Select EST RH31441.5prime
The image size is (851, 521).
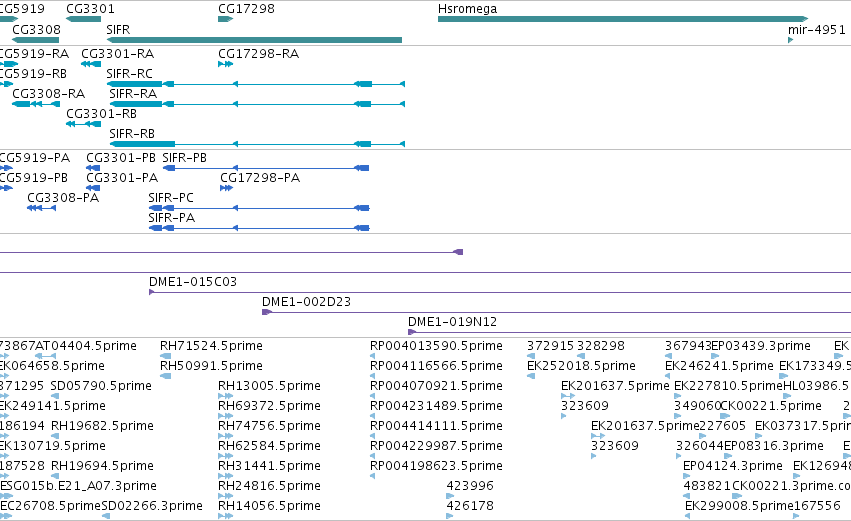pos(269,466)
